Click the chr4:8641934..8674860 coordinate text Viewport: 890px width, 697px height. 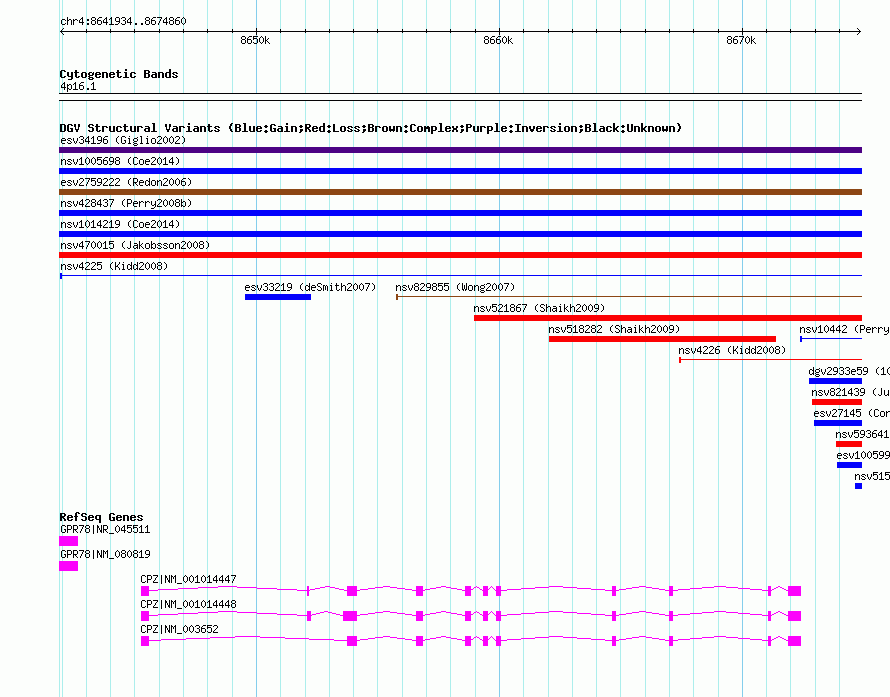pyautogui.click(x=123, y=21)
